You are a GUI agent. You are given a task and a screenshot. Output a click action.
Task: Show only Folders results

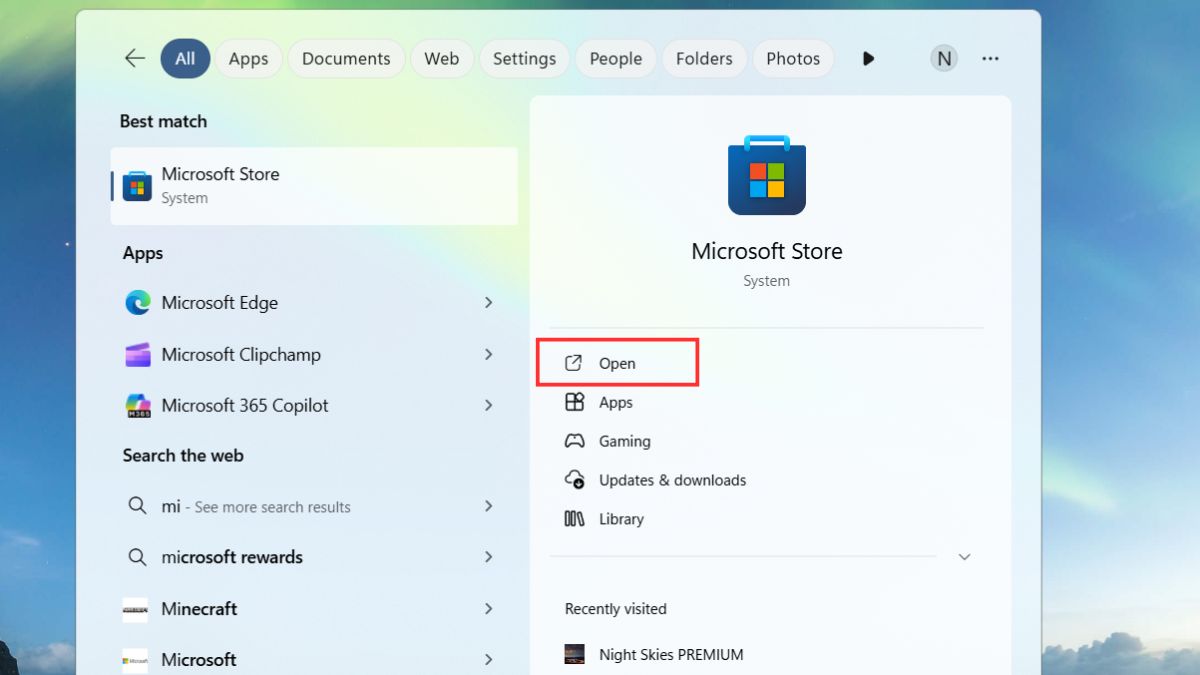coord(704,59)
